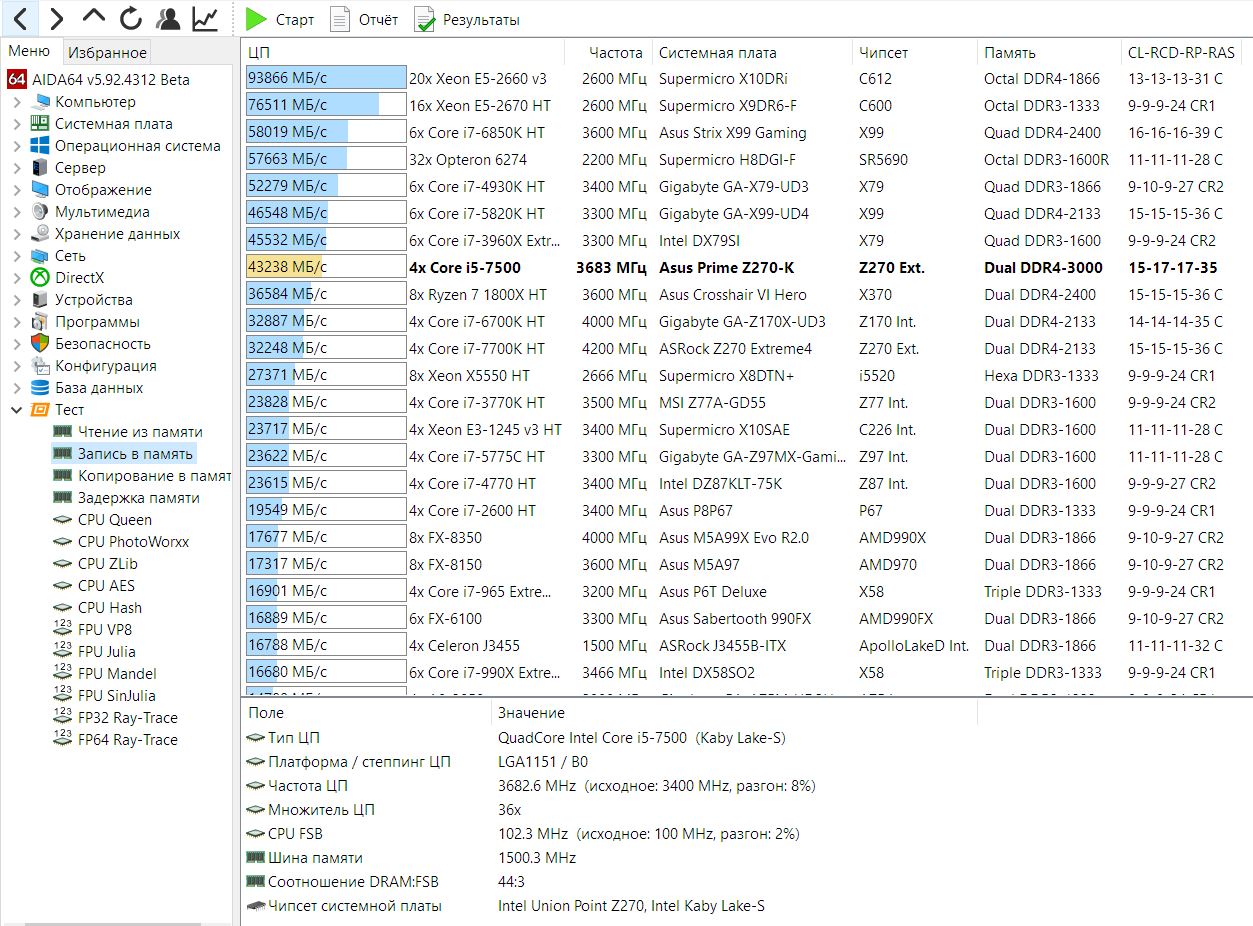This screenshot has height=926, width=1253.
Task: Open Чтение из памяти test
Action: pyautogui.click(x=140, y=432)
